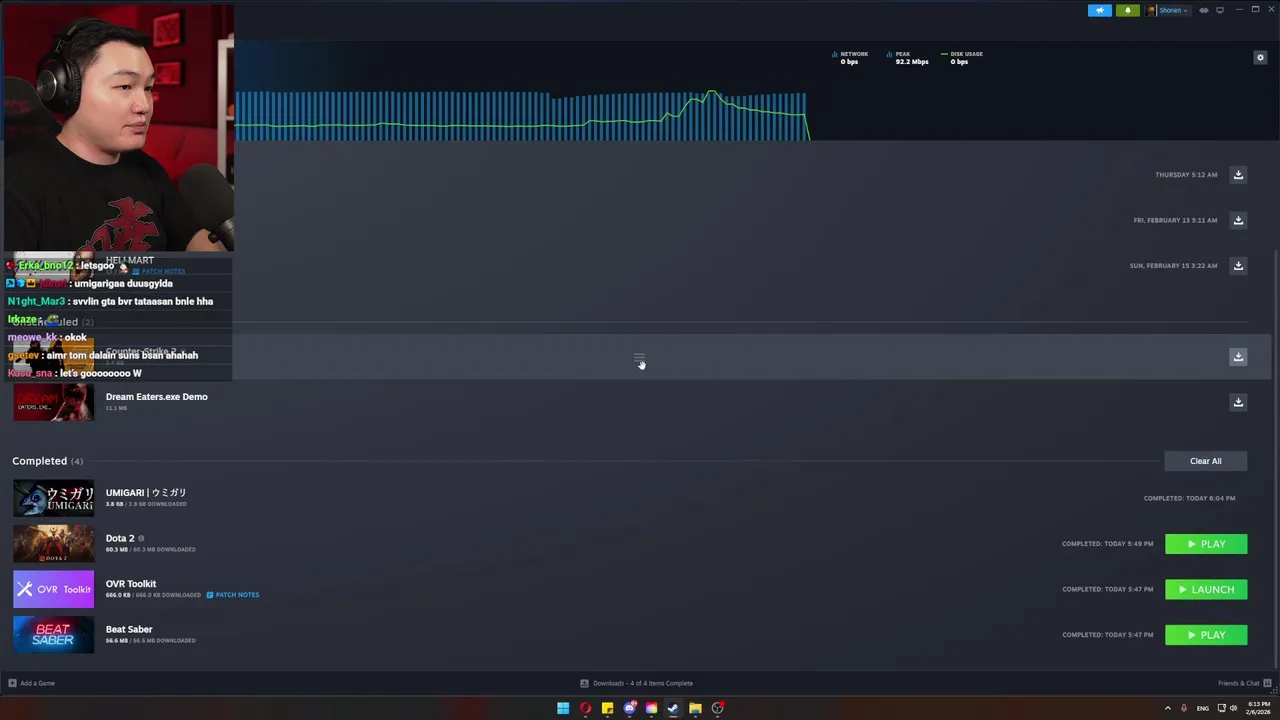Select the UMIGARI | ウミガリ title

pyautogui.click(x=146, y=493)
